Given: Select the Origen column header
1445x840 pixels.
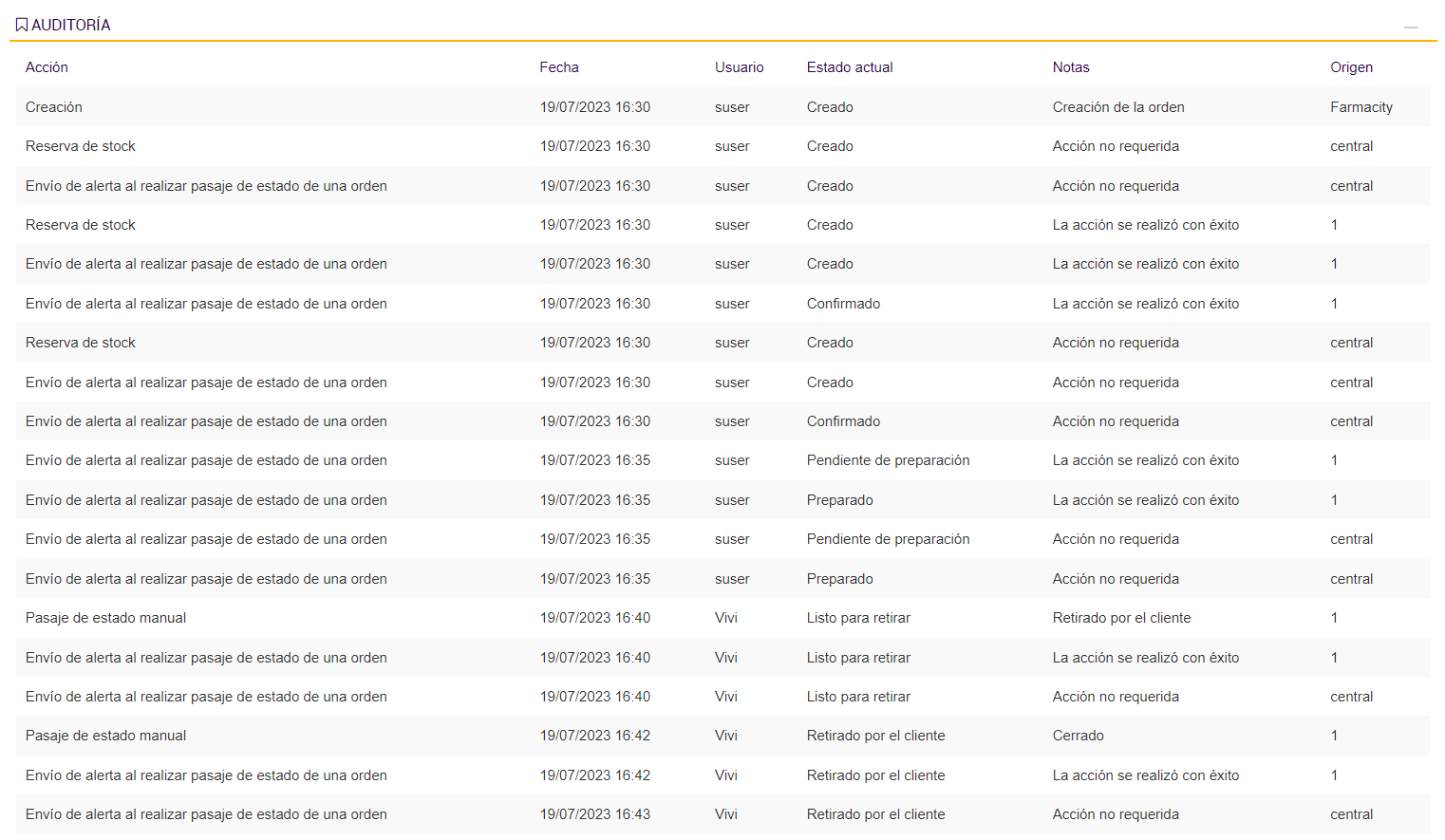Looking at the screenshot, I should [x=1351, y=67].
